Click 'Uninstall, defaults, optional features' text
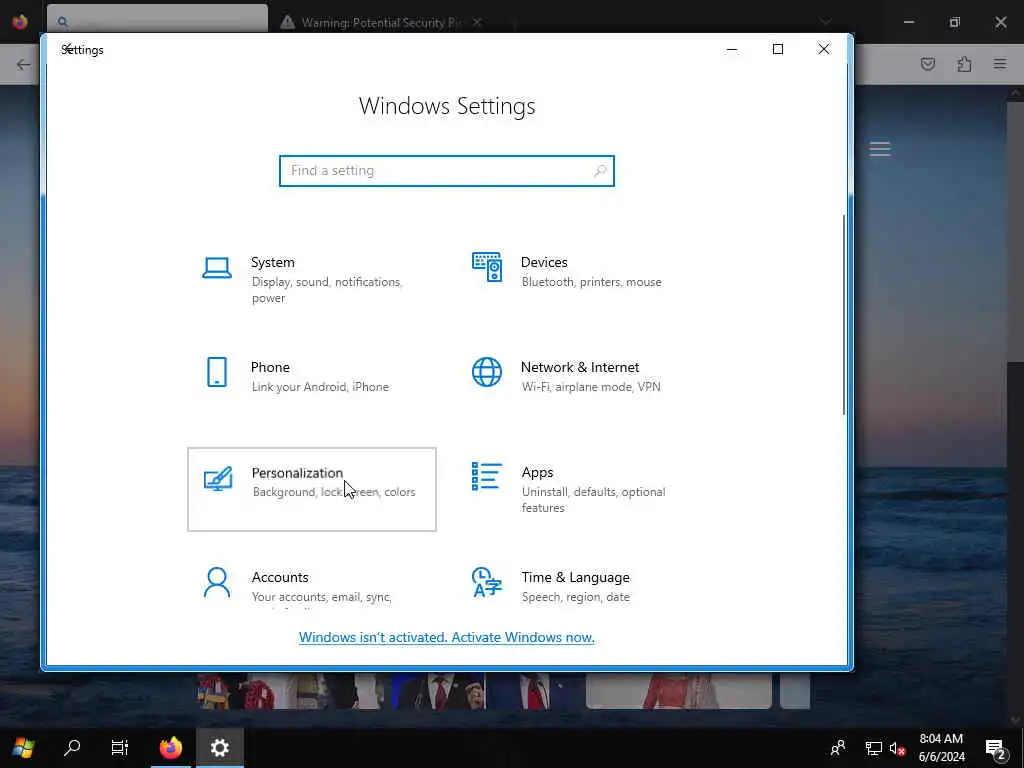 tap(593, 500)
